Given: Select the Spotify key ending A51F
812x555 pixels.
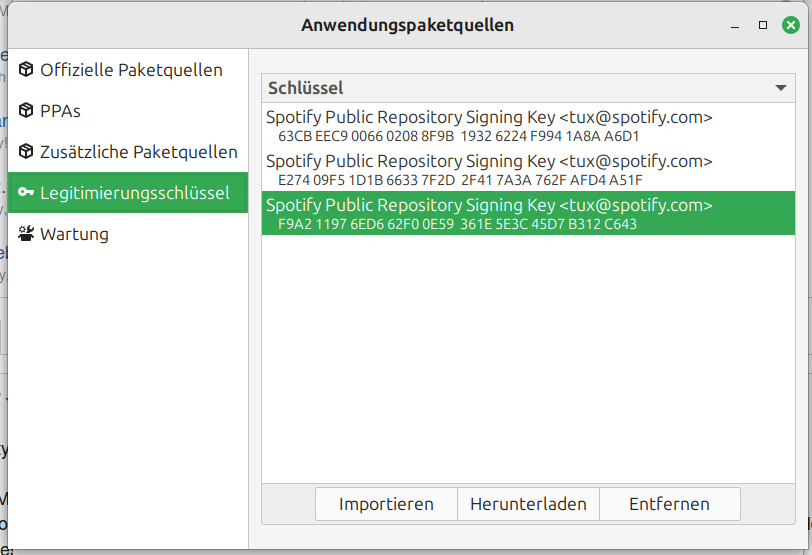Looking at the screenshot, I should click(528, 169).
